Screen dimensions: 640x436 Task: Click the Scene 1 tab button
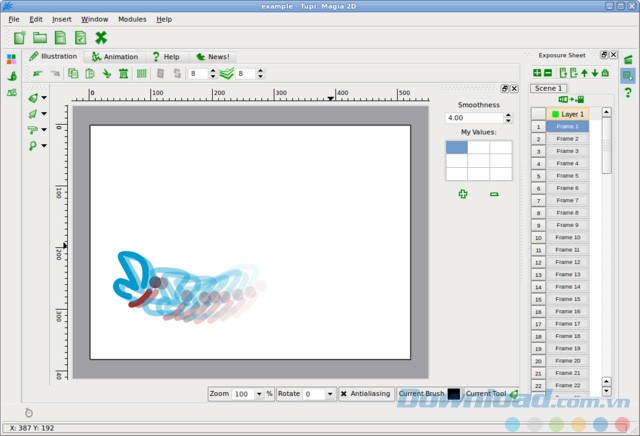(x=549, y=88)
